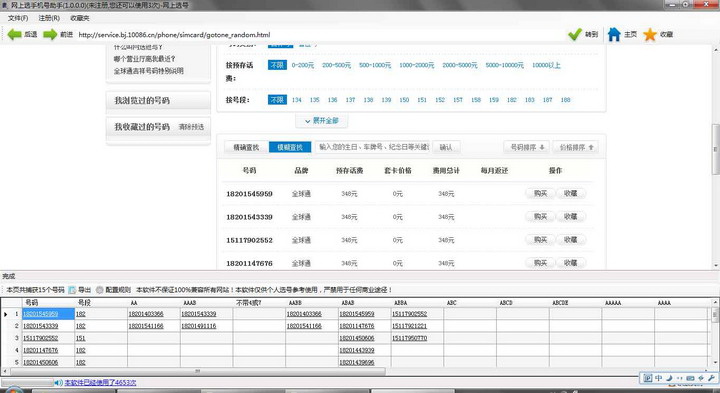This screenshot has height=393, width=720.
Task: Open the 文件(F) menu
Action: (18, 18)
